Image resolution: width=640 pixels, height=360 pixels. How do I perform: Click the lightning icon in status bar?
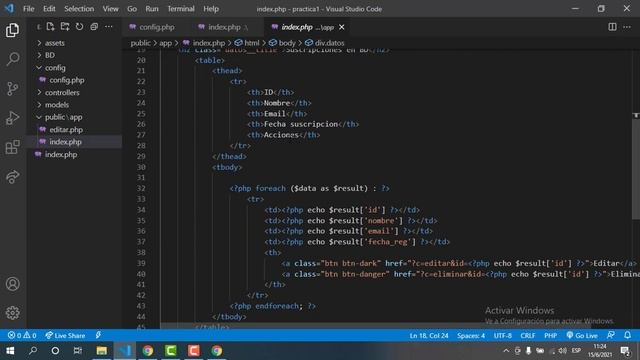tap(98, 336)
